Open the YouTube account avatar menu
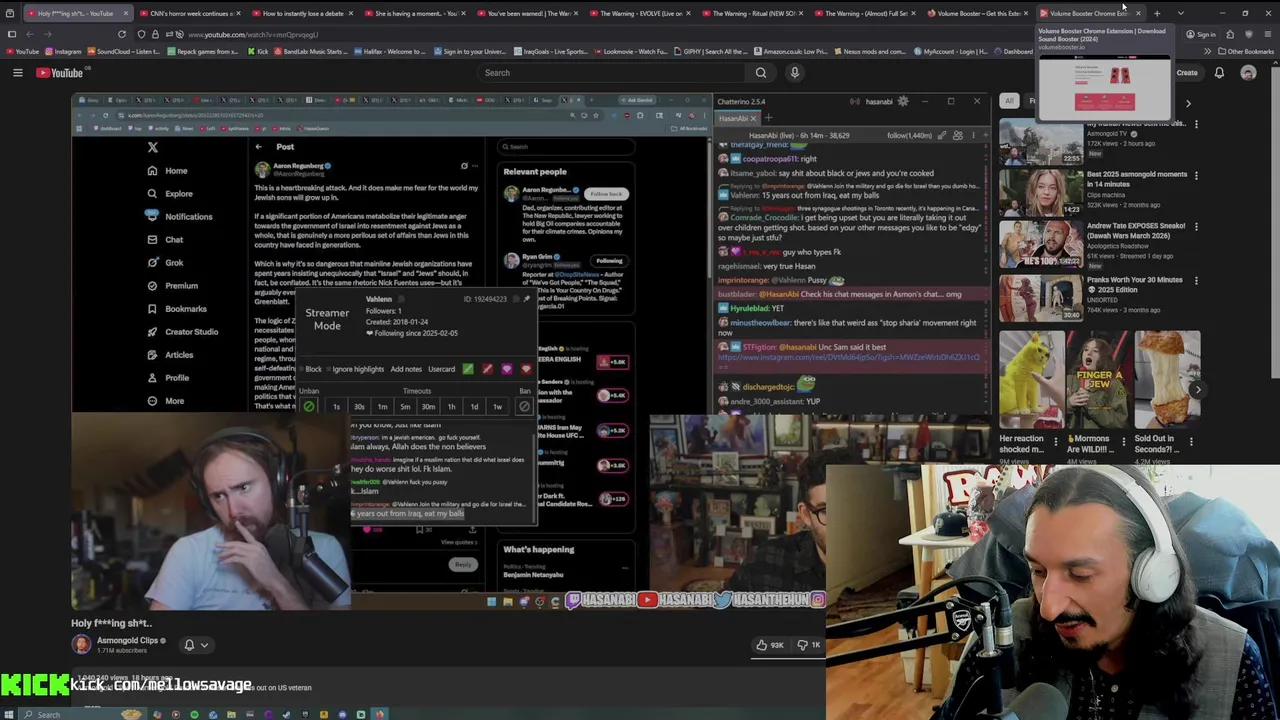 [x=1248, y=72]
